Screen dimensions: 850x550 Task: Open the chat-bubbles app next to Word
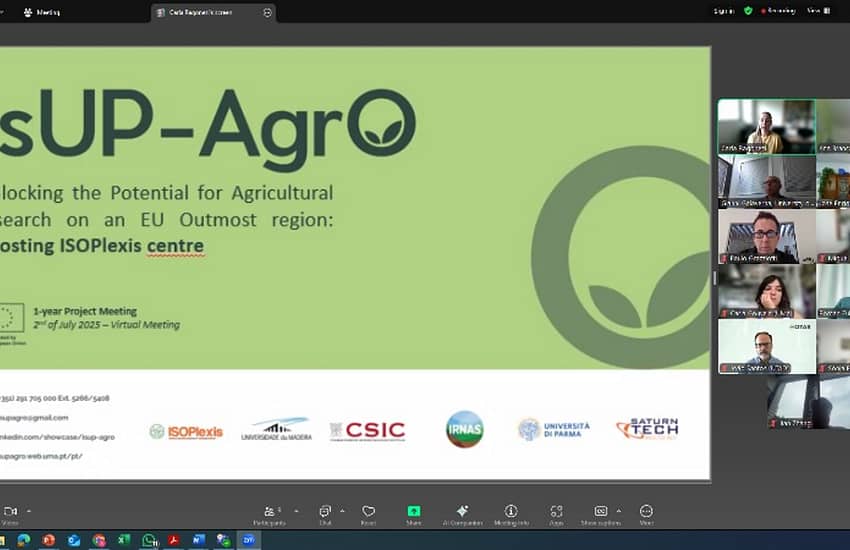click(223, 540)
